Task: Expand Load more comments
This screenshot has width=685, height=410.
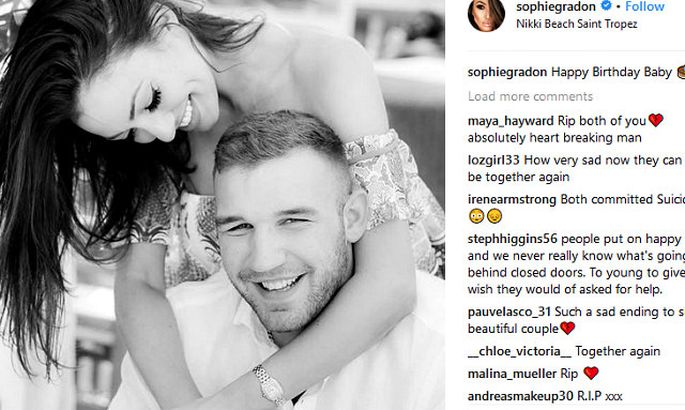Action: click(x=530, y=96)
